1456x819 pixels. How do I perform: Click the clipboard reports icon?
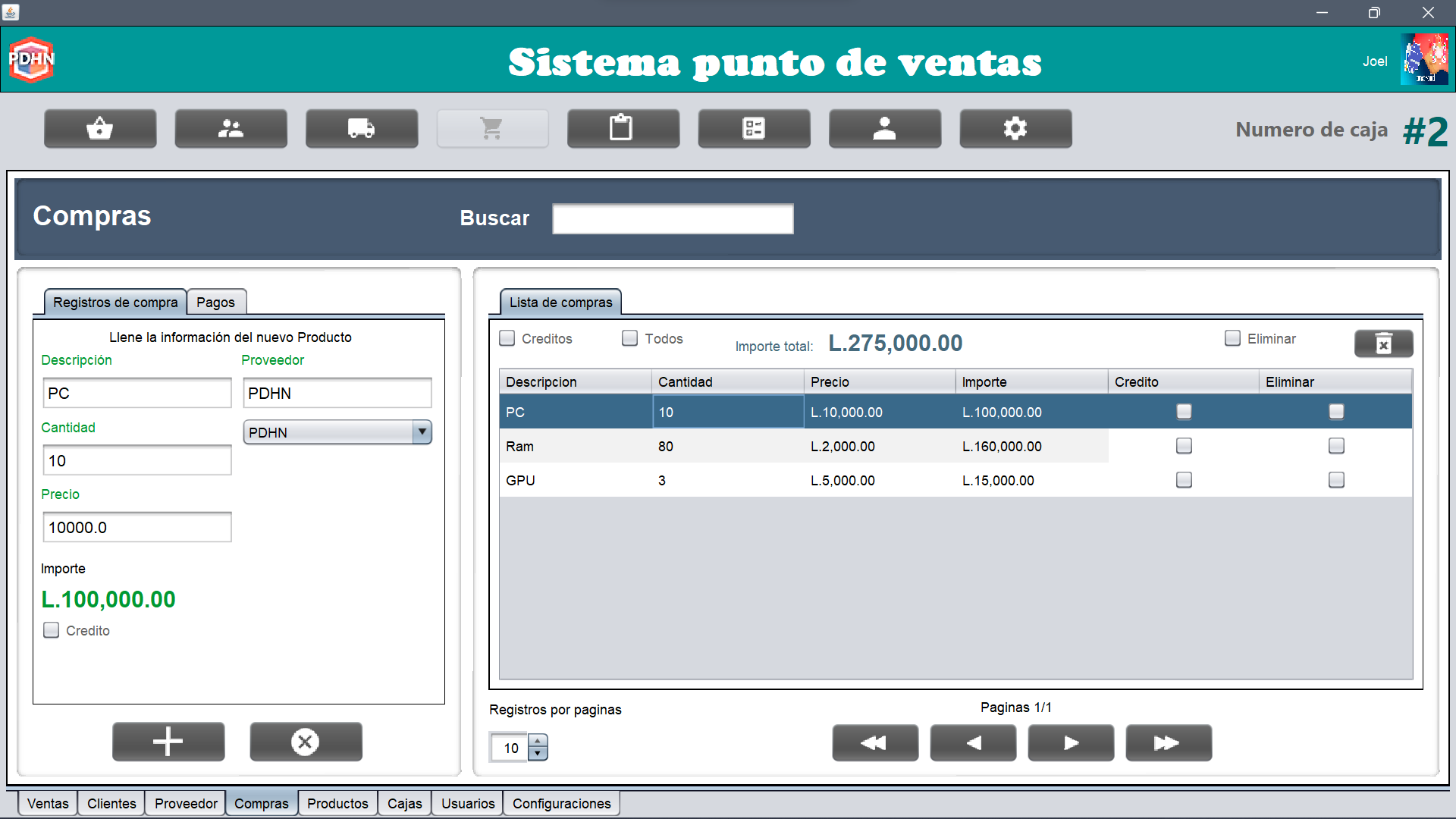(623, 128)
